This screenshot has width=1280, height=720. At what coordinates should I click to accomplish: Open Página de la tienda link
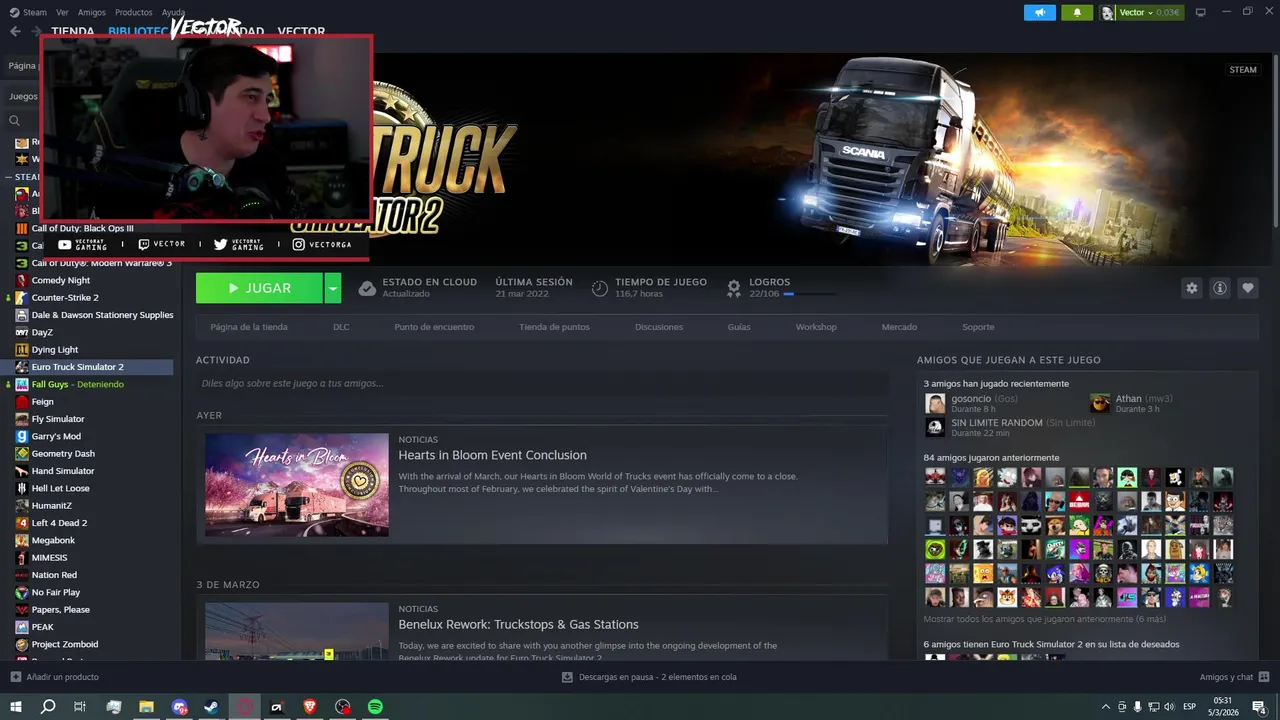(249, 327)
